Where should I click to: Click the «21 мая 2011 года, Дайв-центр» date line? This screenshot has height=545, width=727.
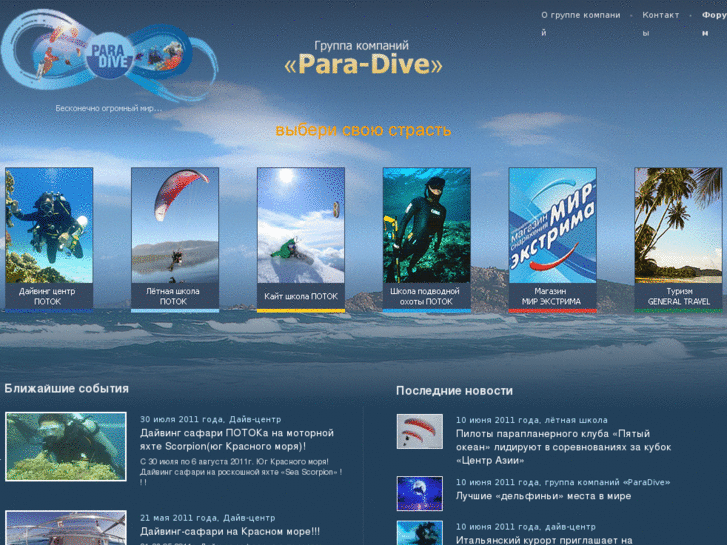tap(208, 518)
